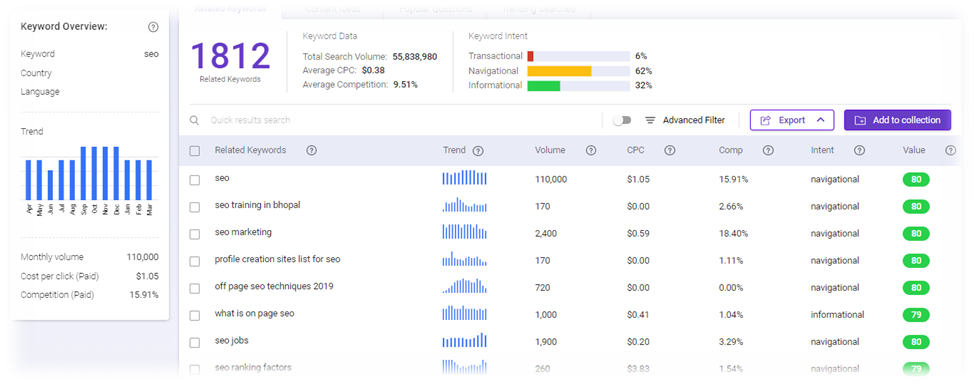Viewport: 974px width, 385px height.
Task: Click CPC value $0.59
Action: [x=638, y=234]
